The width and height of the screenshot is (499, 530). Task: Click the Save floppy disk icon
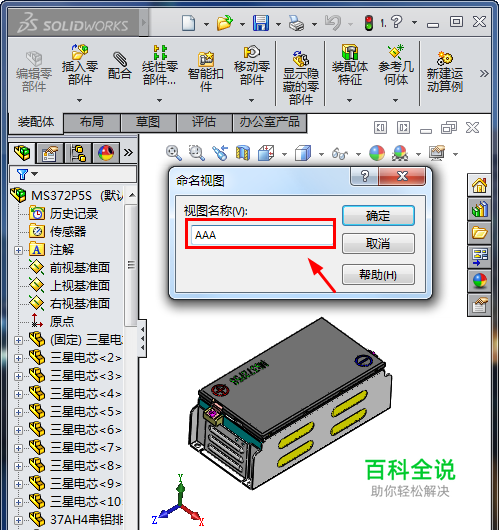click(x=261, y=23)
